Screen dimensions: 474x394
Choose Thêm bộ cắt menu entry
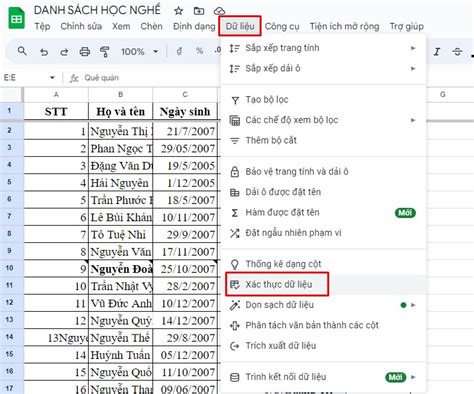click(323, 140)
